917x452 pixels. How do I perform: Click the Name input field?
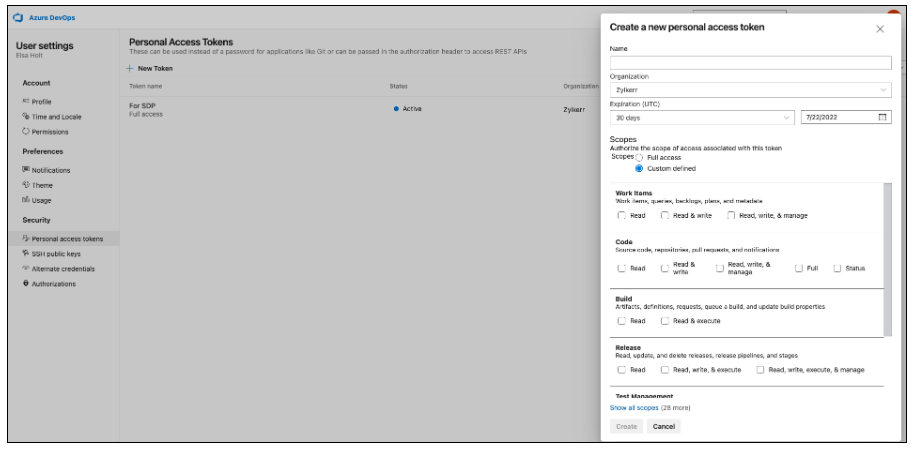pos(750,63)
